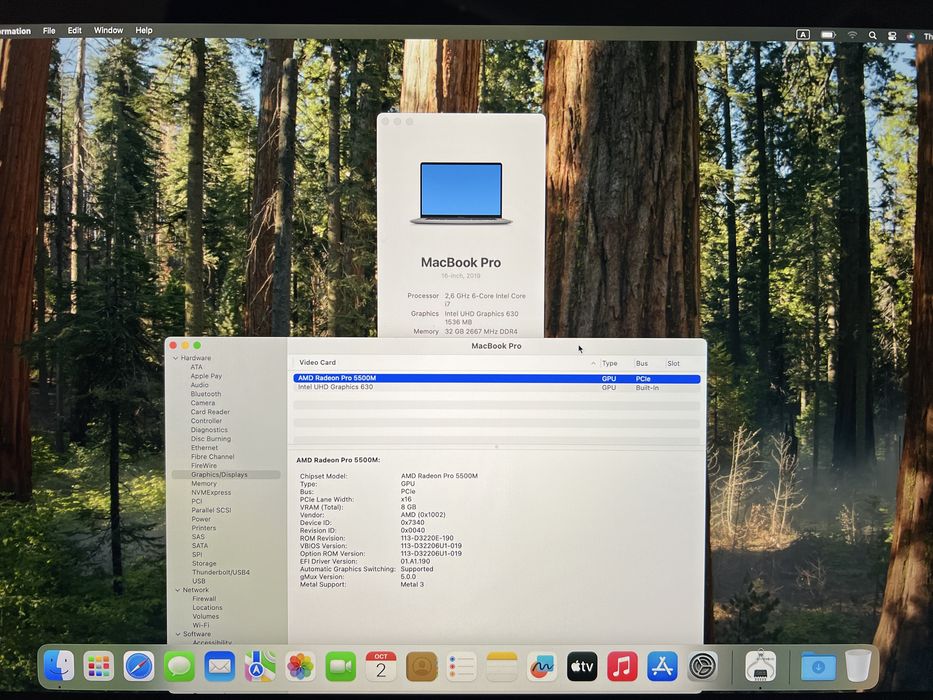The height and width of the screenshot is (700, 933).
Task: Open Contacts from the Dock
Action: pyautogui.click(x=421, y=666)
